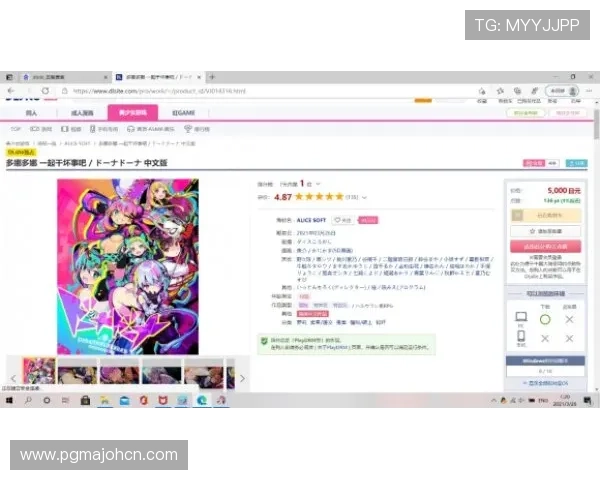
Task: Go back using the browser back arrow
Action: coord(11,91)
